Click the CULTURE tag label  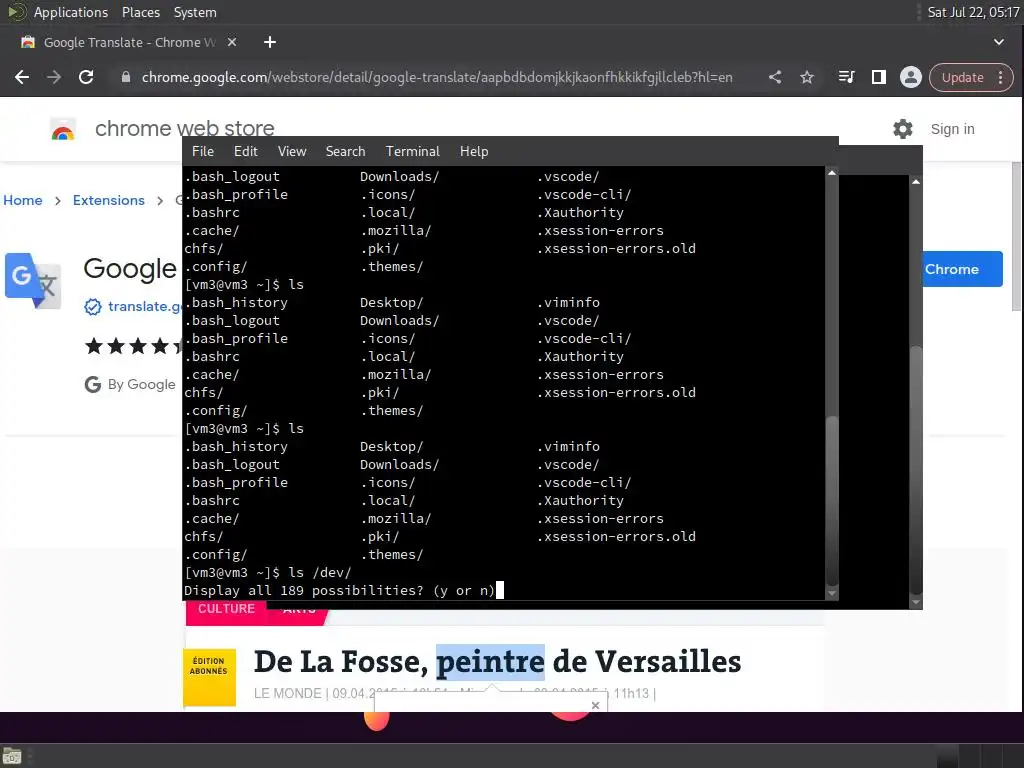[226, 609]
